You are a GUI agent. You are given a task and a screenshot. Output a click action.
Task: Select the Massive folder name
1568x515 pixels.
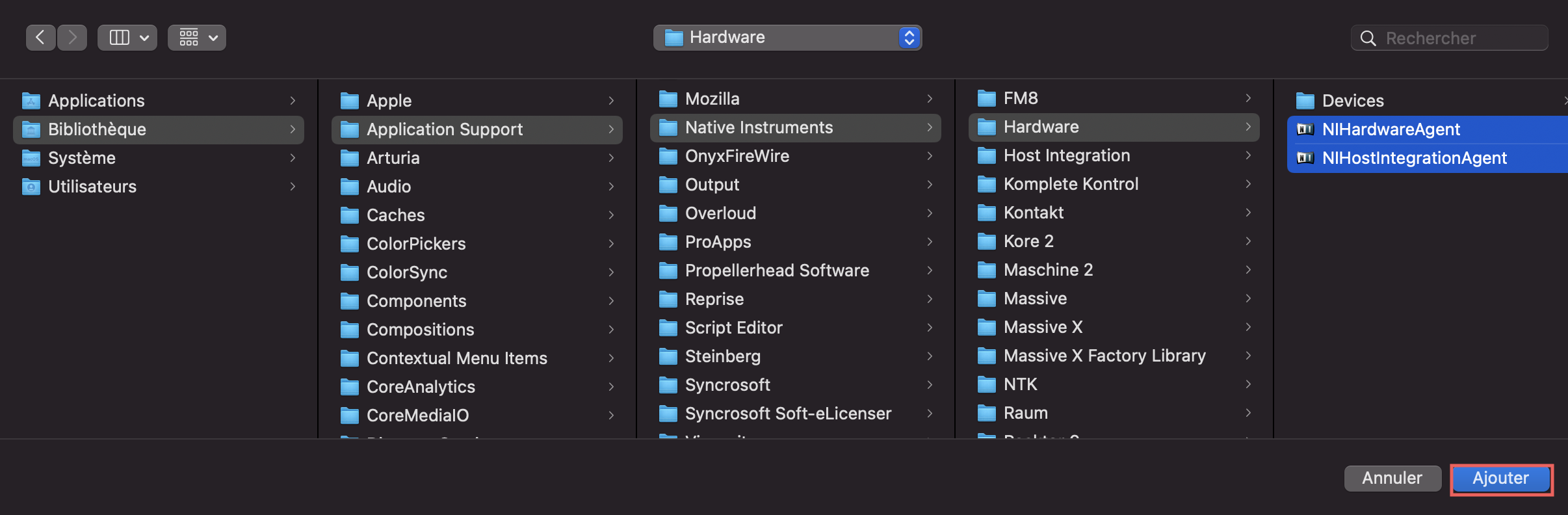point(1036,298)
